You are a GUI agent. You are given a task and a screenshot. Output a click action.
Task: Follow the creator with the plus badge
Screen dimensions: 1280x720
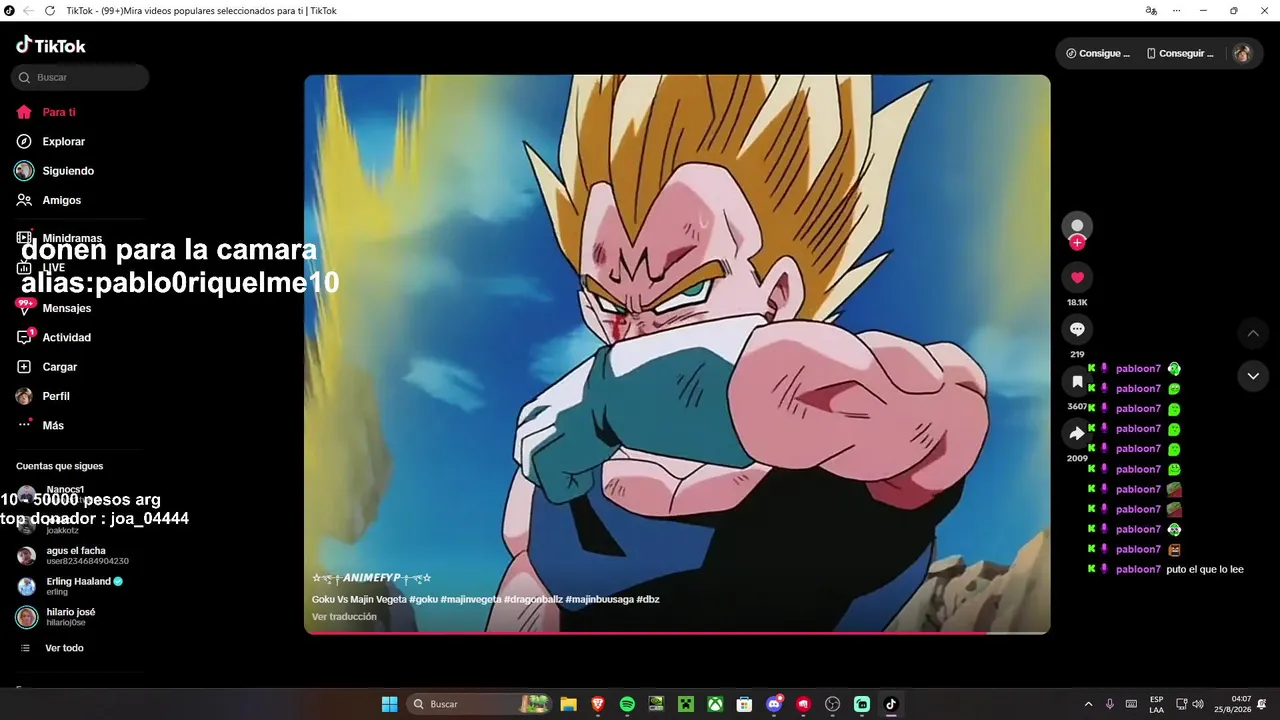(x=1077, y=242)
